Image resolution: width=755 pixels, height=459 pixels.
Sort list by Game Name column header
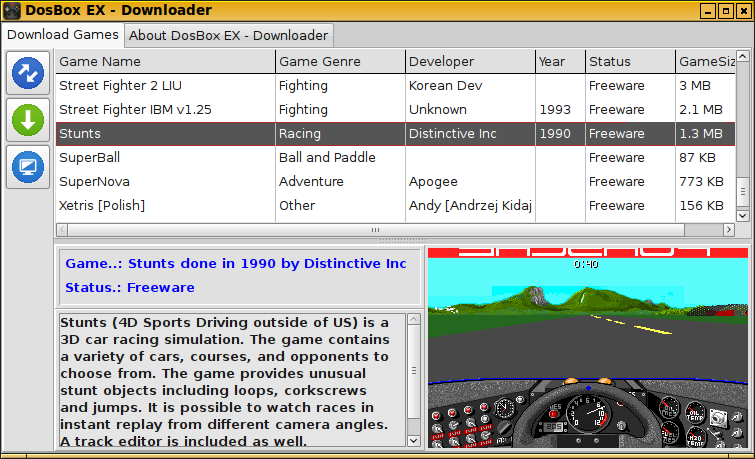[165, 62]
